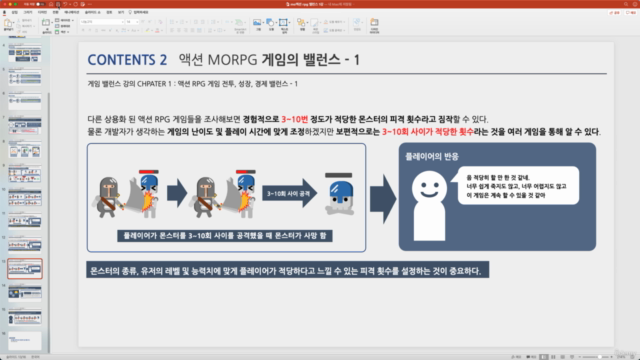Click the Undo arrow icon
Viewport: 640px width, 360px height.
click(64, 4)
